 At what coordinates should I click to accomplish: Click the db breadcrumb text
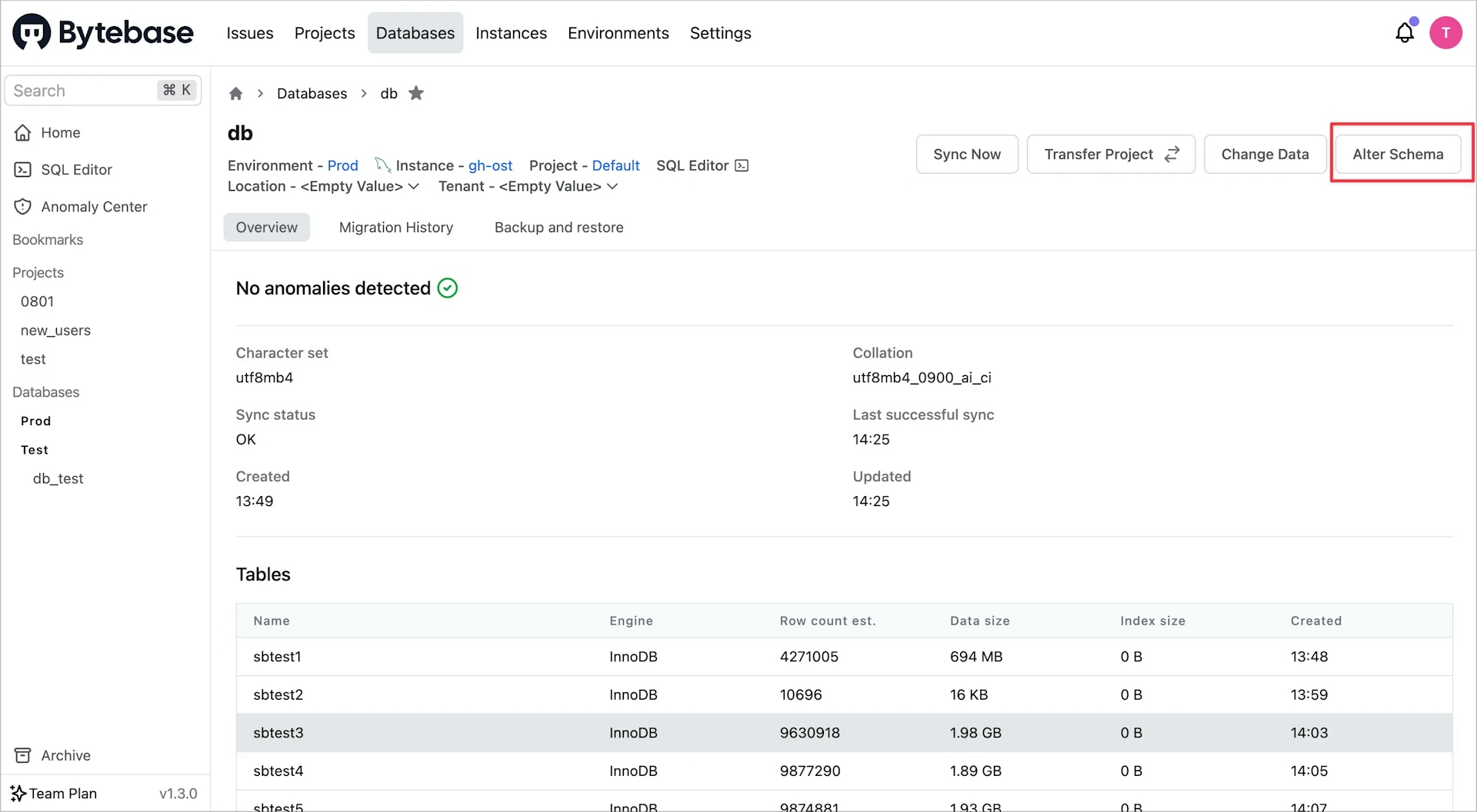point(388,94)
